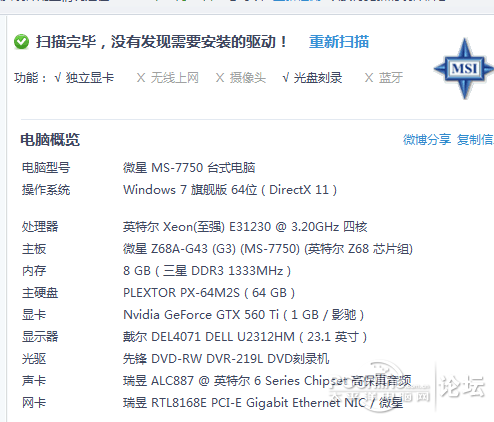Click the 微星 MS-7750 computer model text
Screen dimensions: 494x422
click(x=189, y=168)
